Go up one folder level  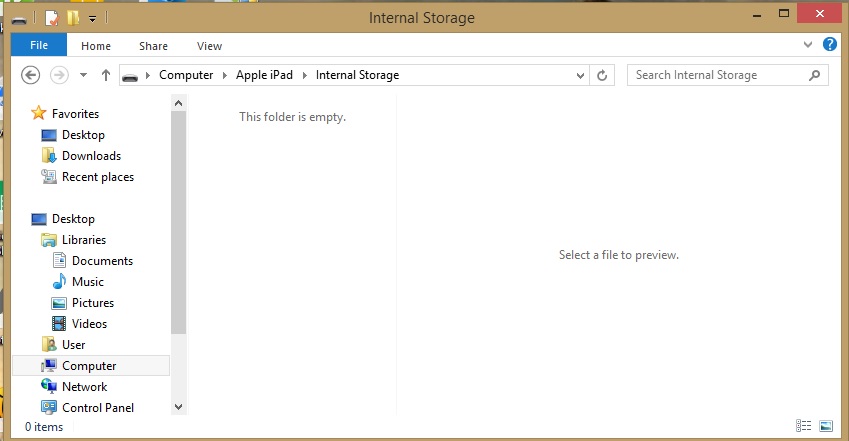click(x=106, y=75)
